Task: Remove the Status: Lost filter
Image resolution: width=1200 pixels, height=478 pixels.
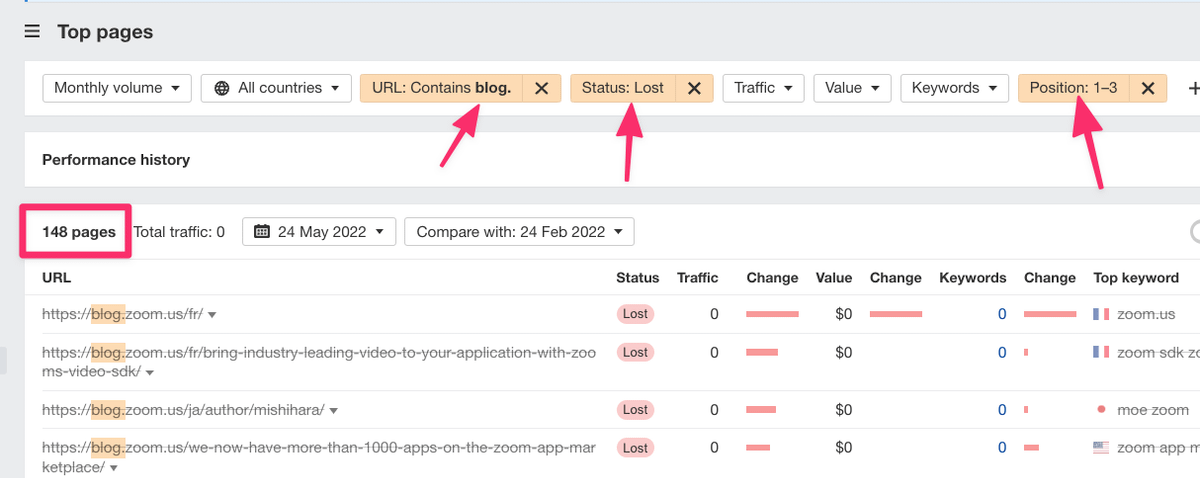Action: tap(694, 88)
